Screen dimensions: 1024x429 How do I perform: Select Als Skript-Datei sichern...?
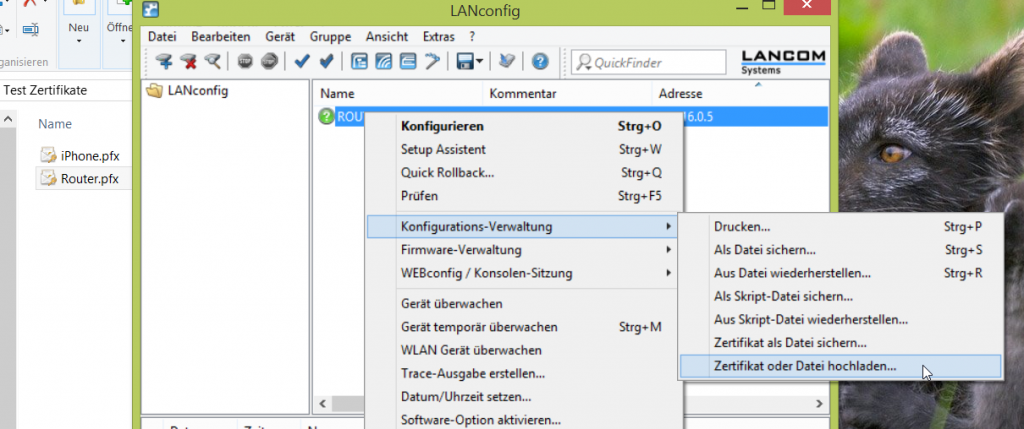840,296
